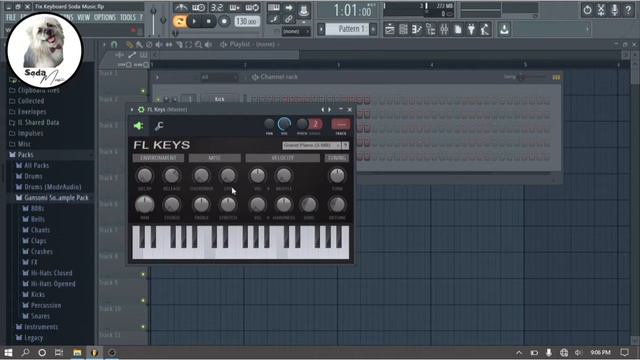Click the FL Keys gear options icon
The image size is (640, 360).
pos(141,109)
